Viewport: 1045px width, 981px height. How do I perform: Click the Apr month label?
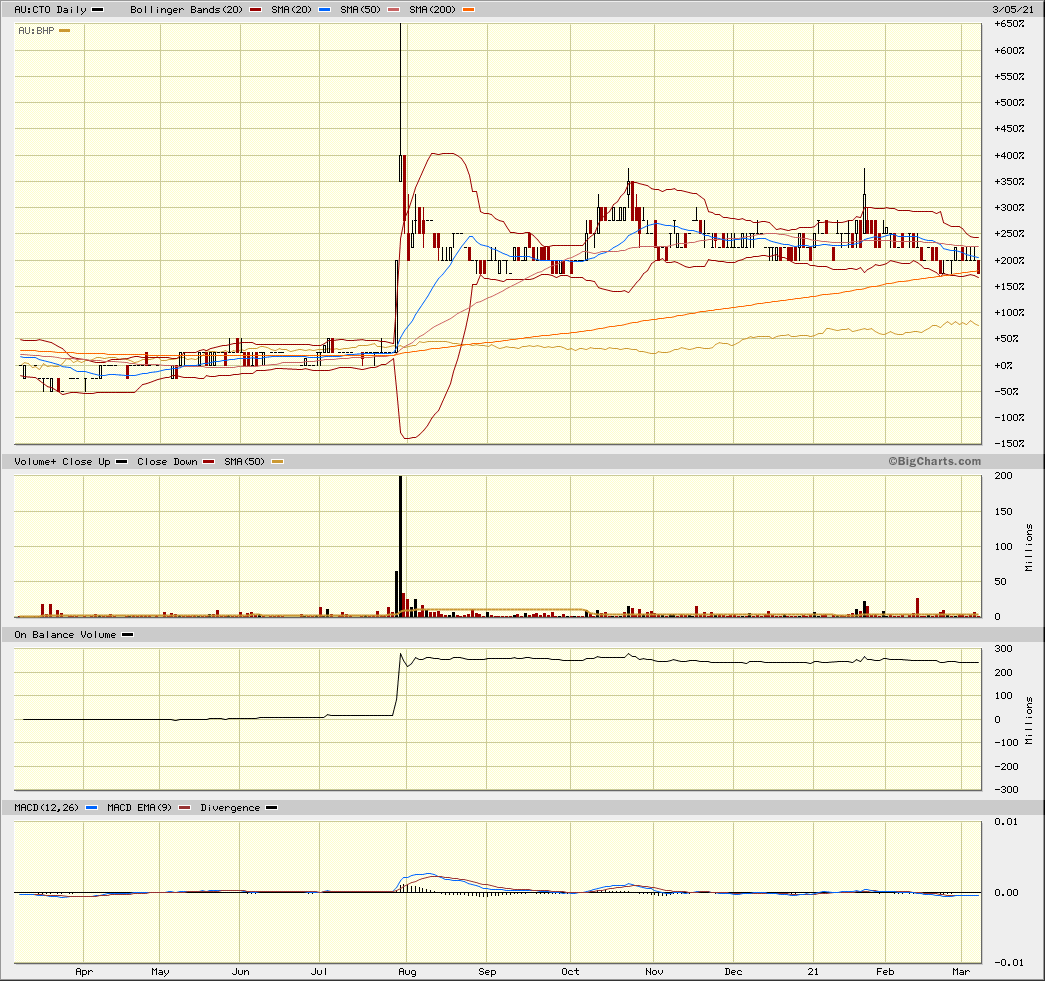(x=84, y=972)
